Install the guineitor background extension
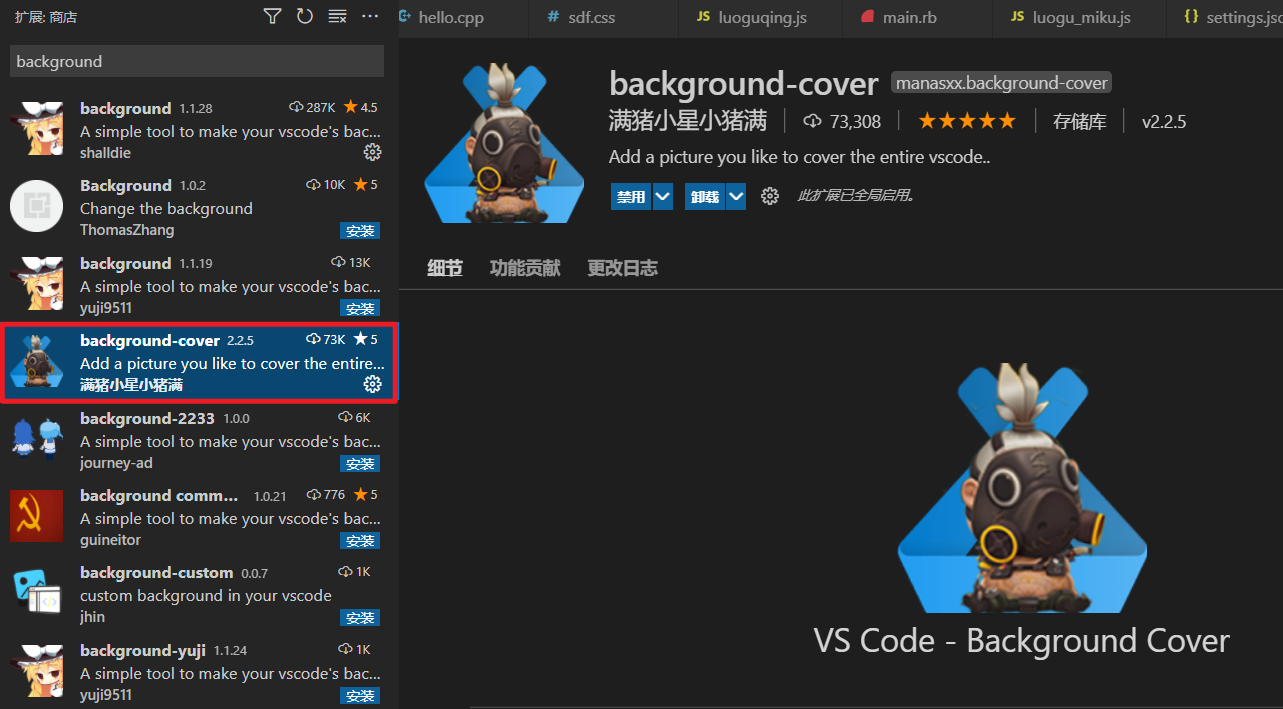The height and width of the screenshot is (709, 1283). (x=359, y=541)
